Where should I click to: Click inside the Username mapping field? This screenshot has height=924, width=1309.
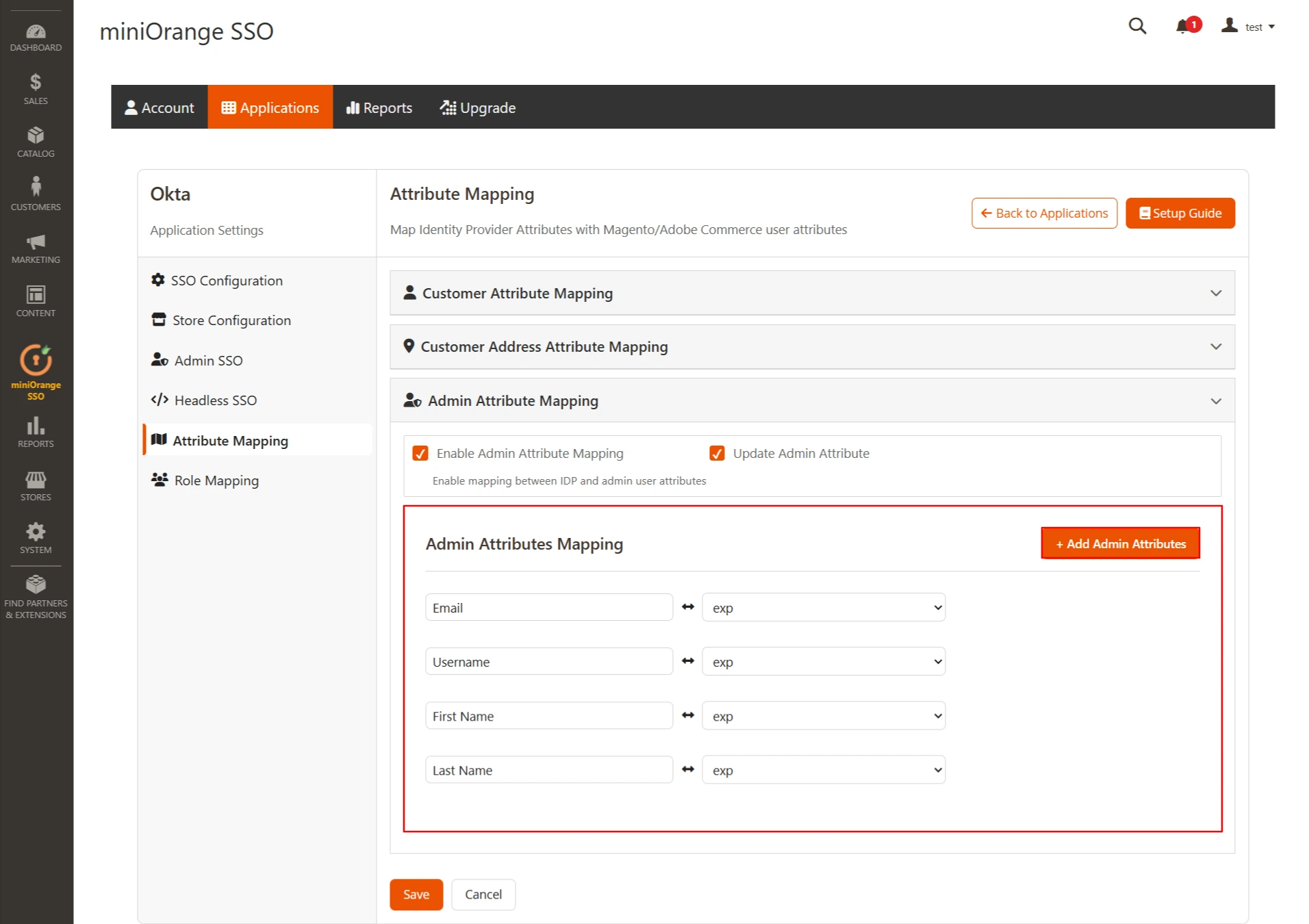click(548, 661)
